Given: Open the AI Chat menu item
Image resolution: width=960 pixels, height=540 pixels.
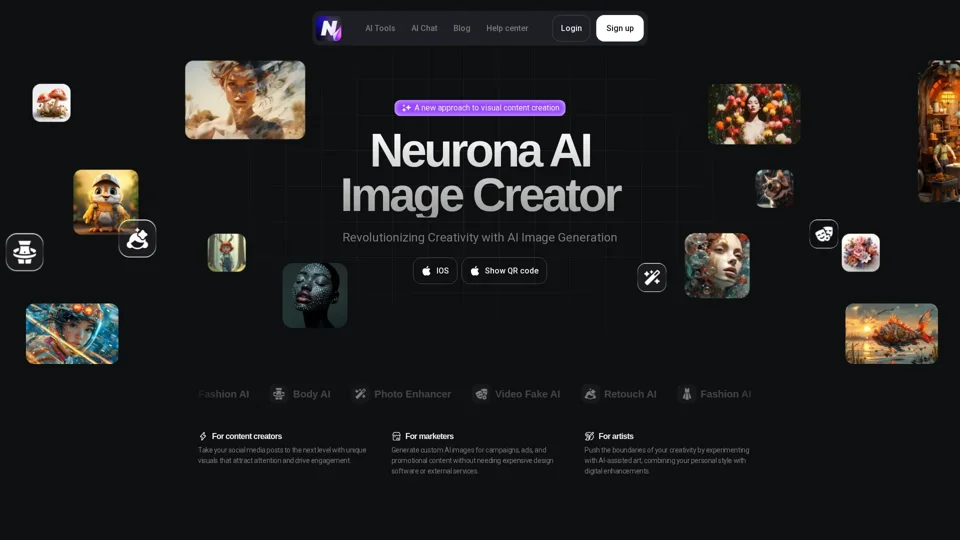Looking at the screenshot, I should [x=424, y=28].
